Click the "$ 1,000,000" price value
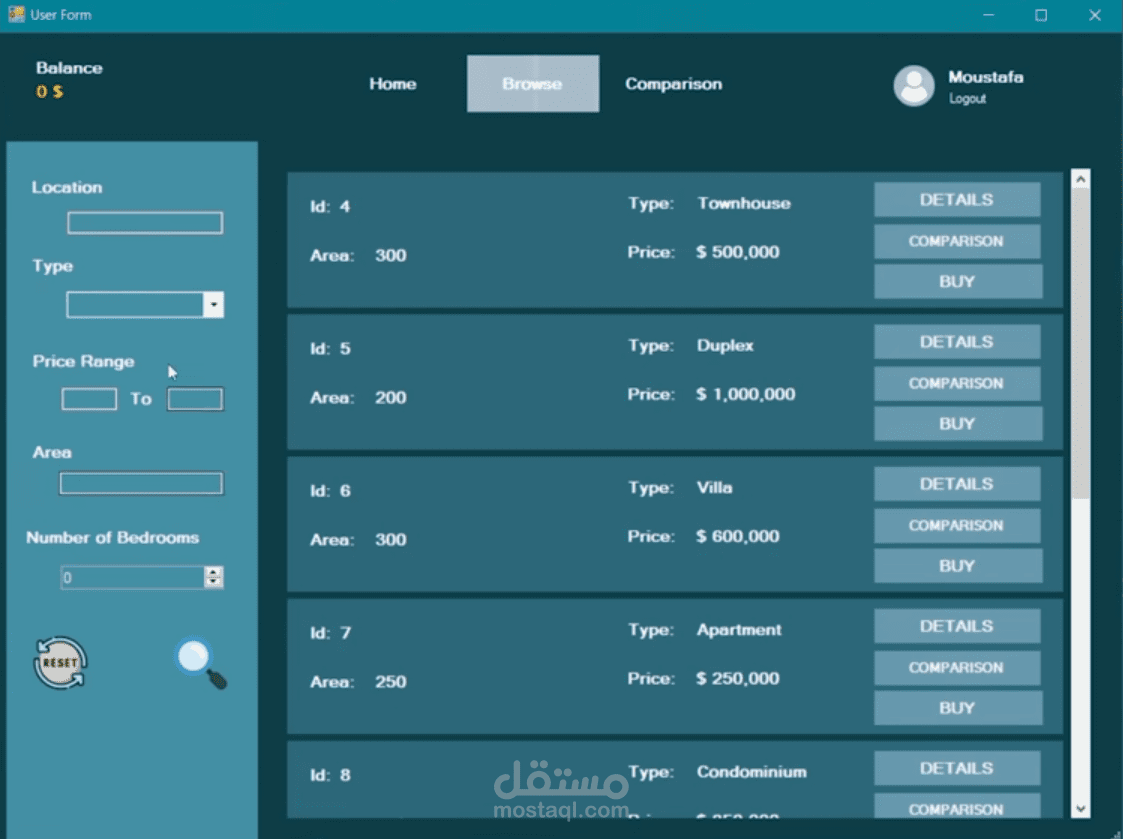This screenshot has width=1123, height=839. coord(746,394)
